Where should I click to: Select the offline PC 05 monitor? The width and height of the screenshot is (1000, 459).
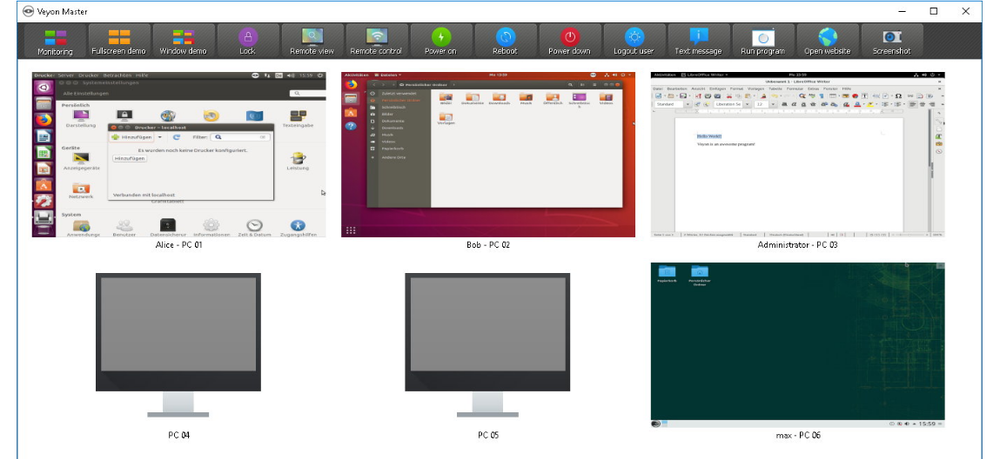[x=488, y=345]
